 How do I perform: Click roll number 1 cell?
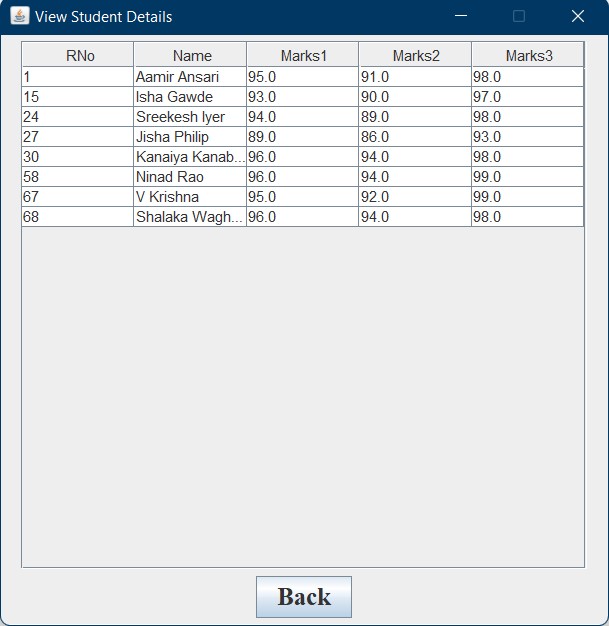pyautogui.click(x=78, y=77)
